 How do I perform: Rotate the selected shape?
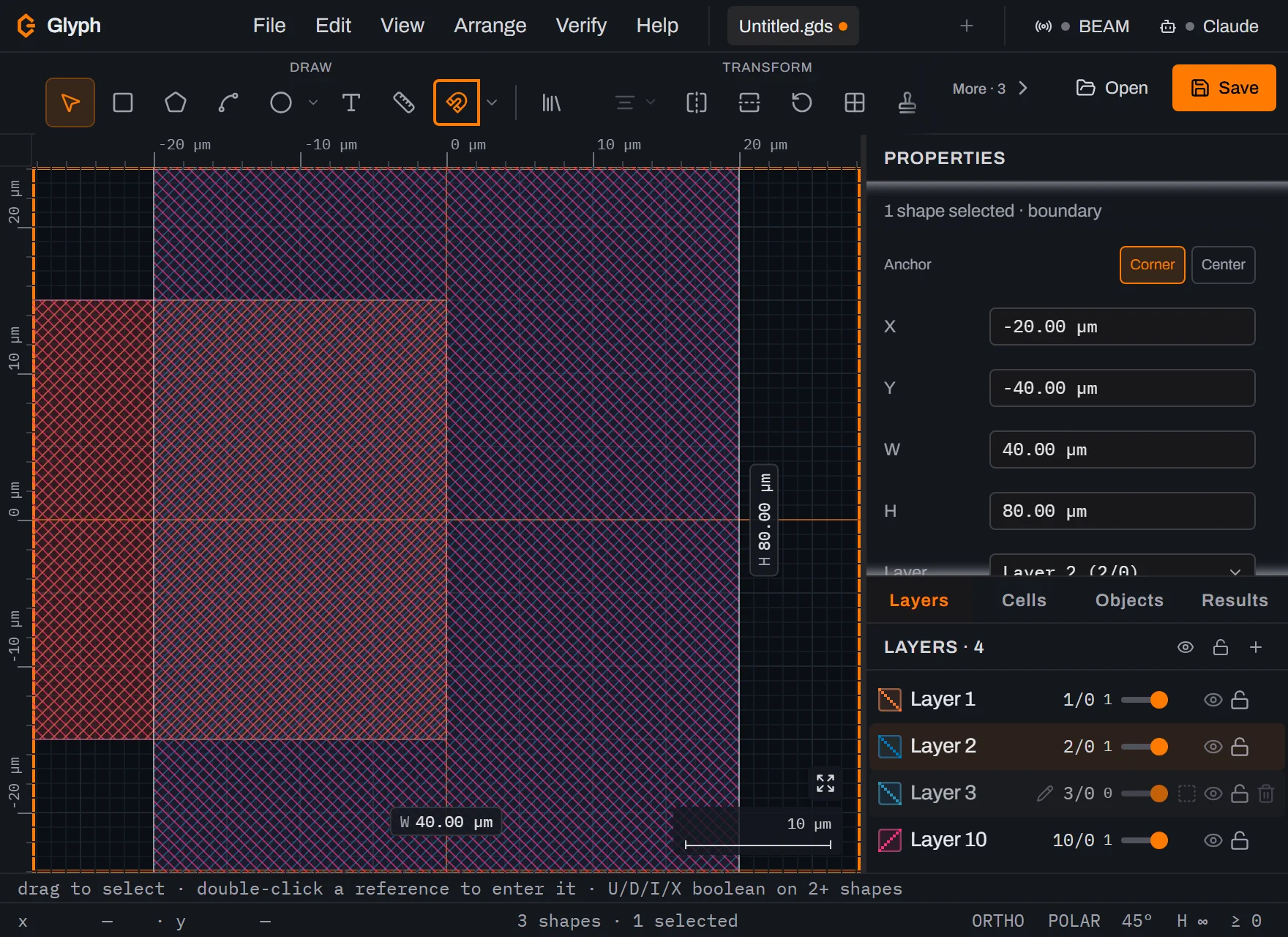click(x=802, y=102)
